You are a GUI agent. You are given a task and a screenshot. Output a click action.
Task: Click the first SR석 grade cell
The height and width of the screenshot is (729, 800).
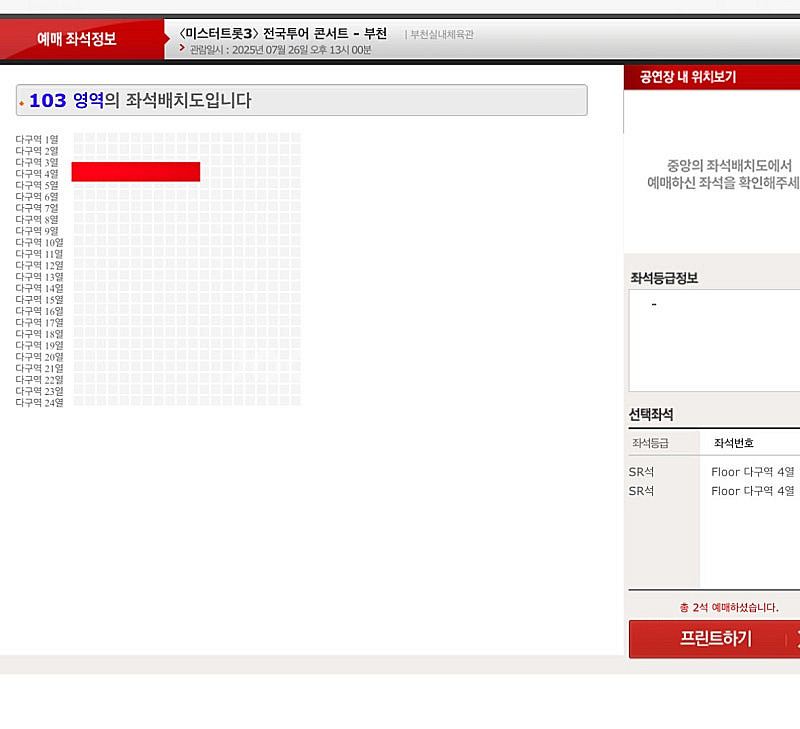point(641,472)
